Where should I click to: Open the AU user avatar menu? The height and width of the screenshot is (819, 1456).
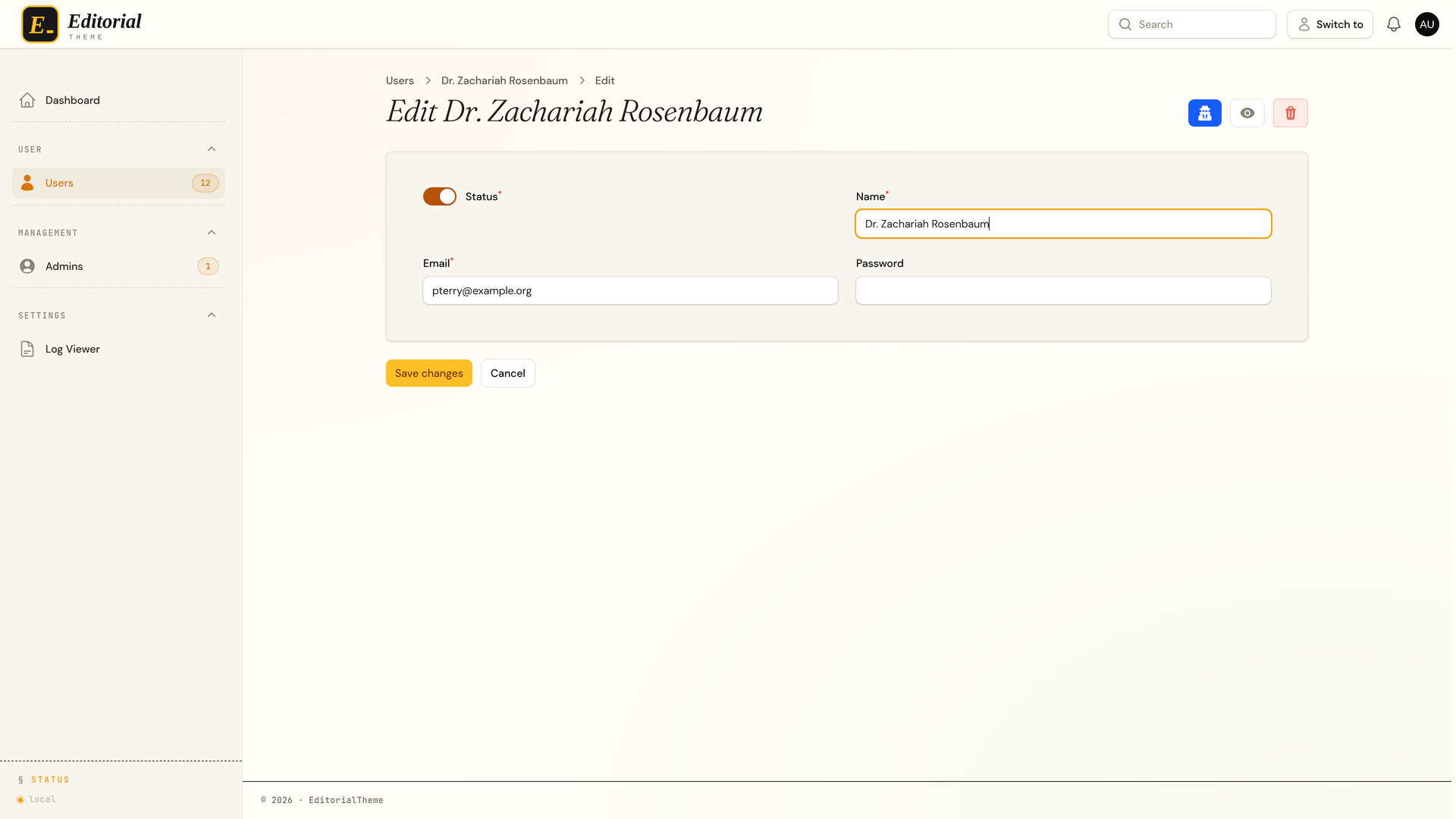1427,24
